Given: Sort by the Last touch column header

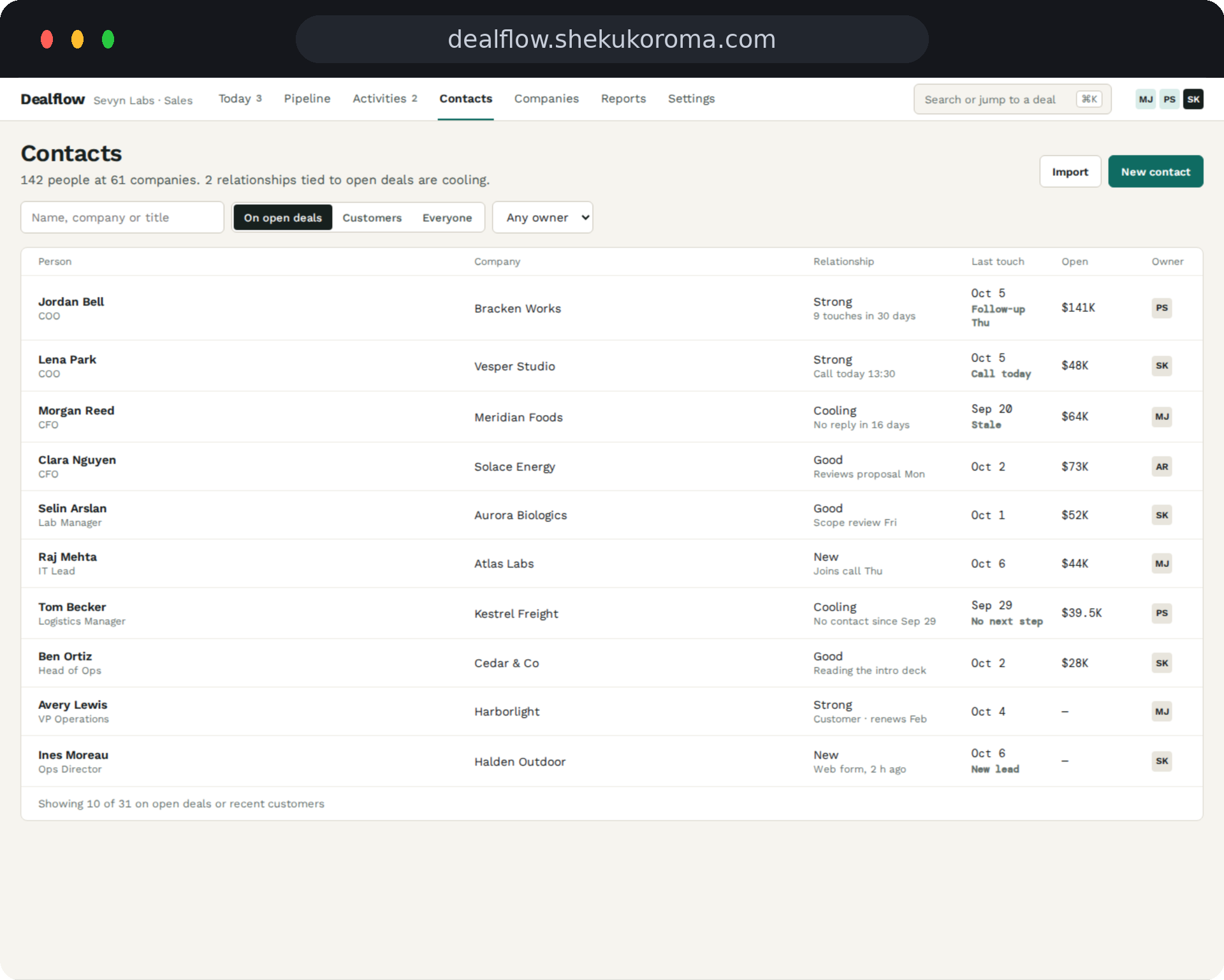Looking at the screenshot, I should point(997,261).
